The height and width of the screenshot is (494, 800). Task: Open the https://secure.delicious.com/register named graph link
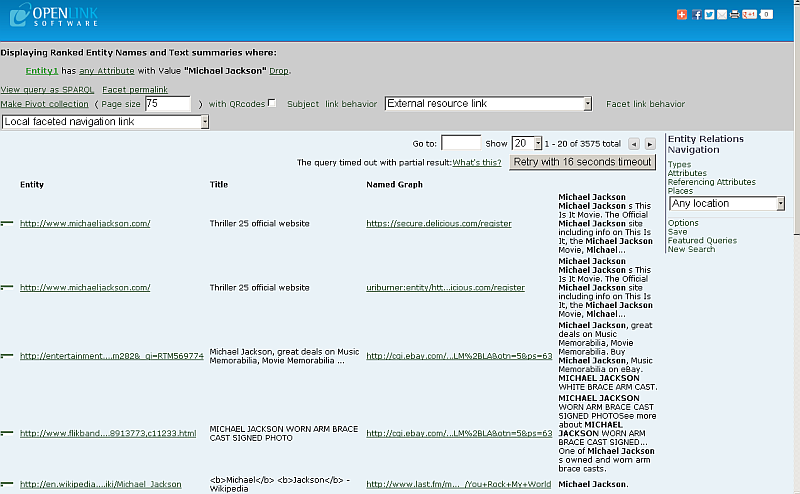tap(439, 224)
